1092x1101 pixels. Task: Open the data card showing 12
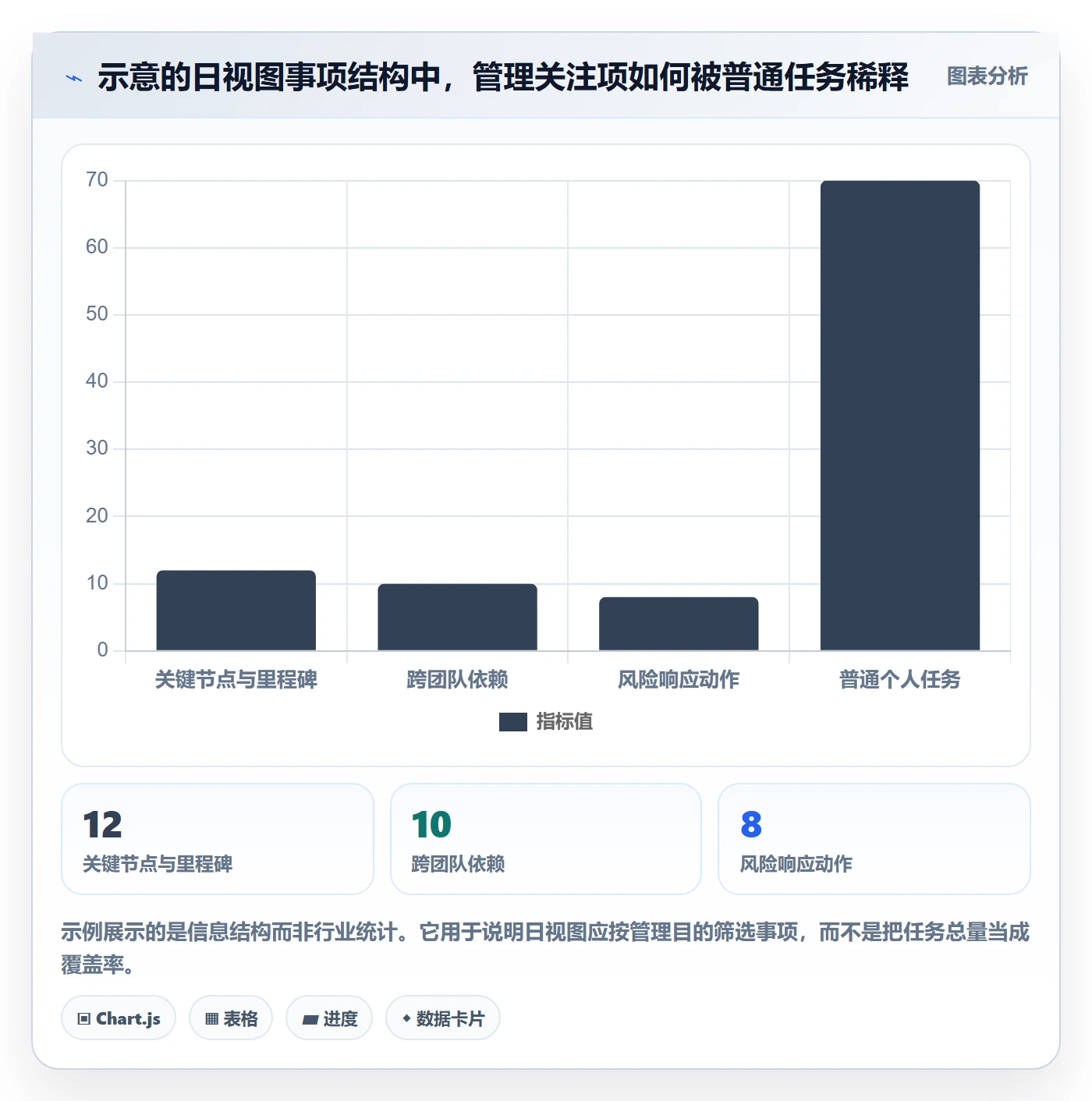pyautogui.click(x=218, y=839)
